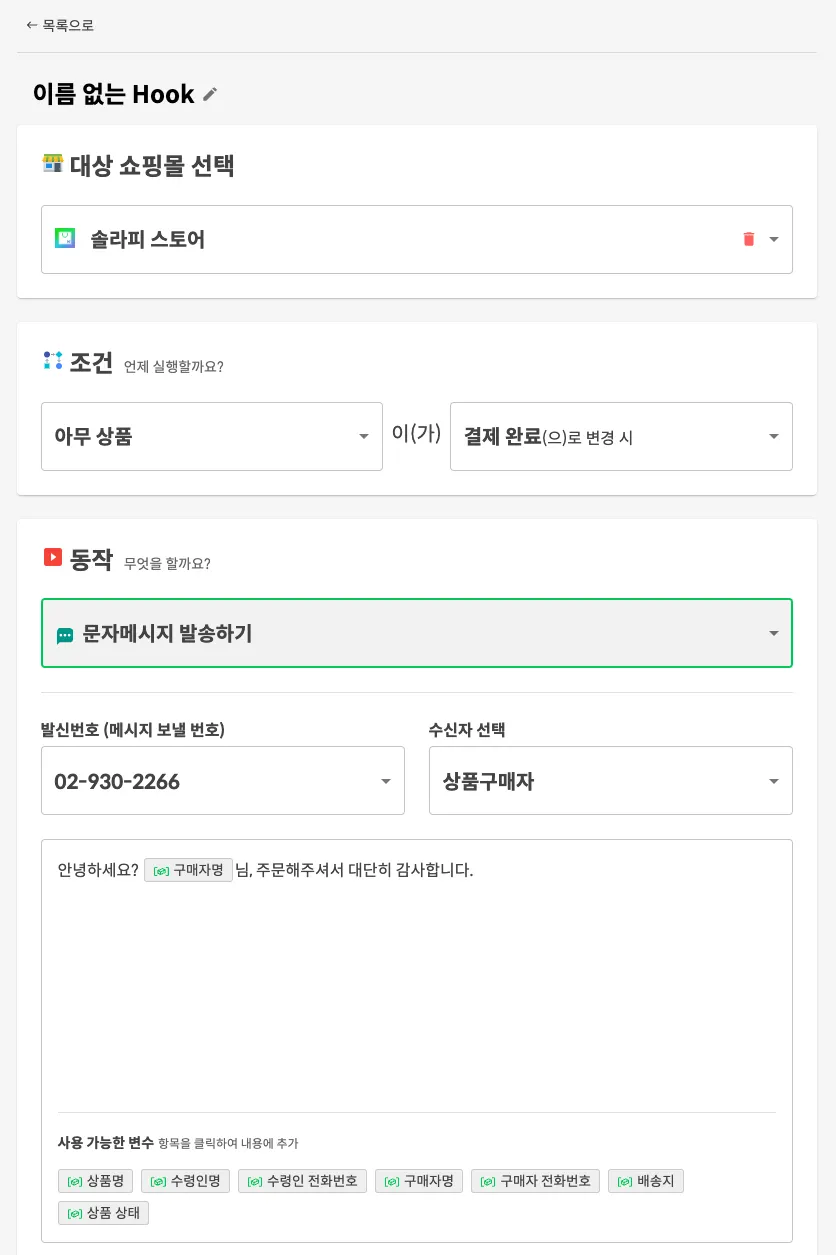Screen dimensions: 836x1255
Task: Click the 솔라피 스토어 store logo icon
Action: pos(65,239)
